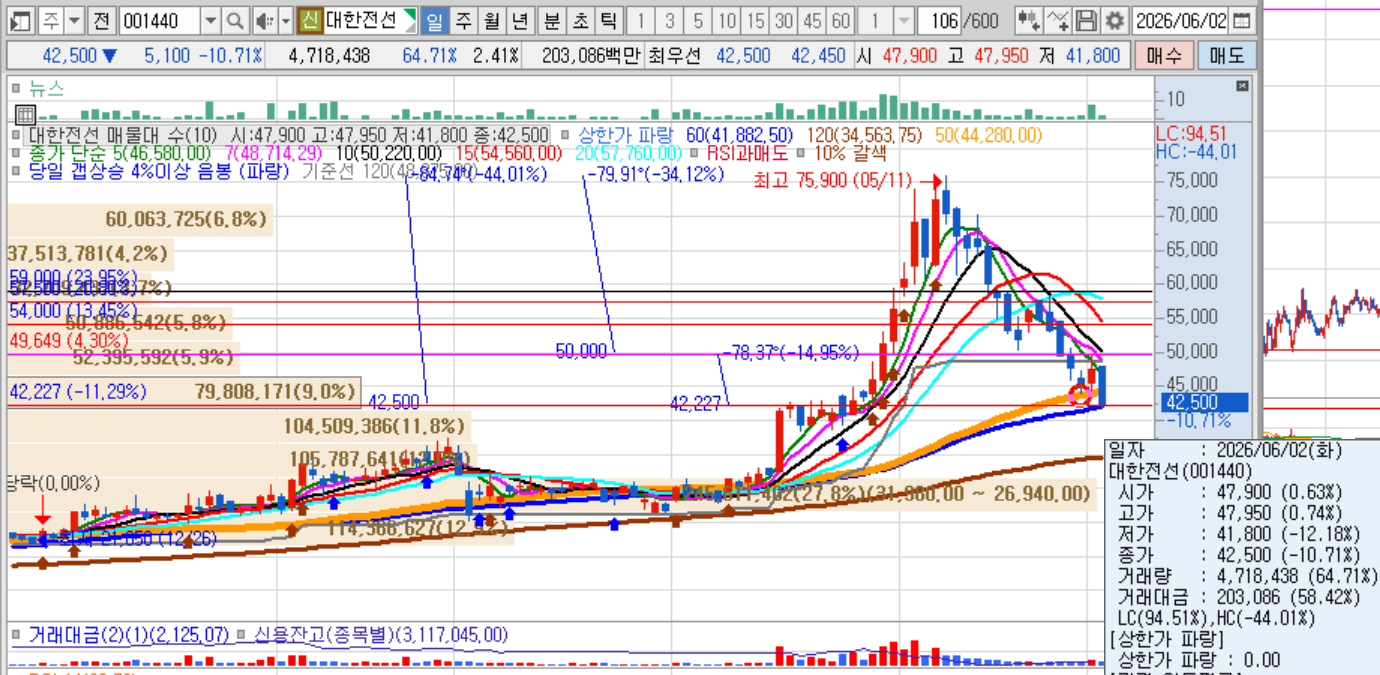Toggle the 뉴스 indicator checkbox

[16, 88]
